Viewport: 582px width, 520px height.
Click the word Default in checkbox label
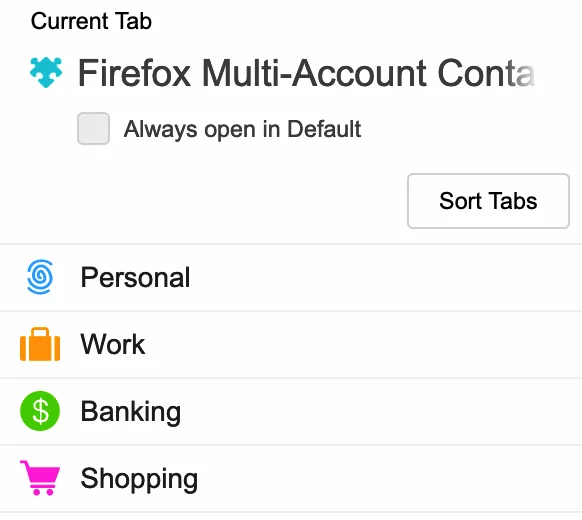324,129
